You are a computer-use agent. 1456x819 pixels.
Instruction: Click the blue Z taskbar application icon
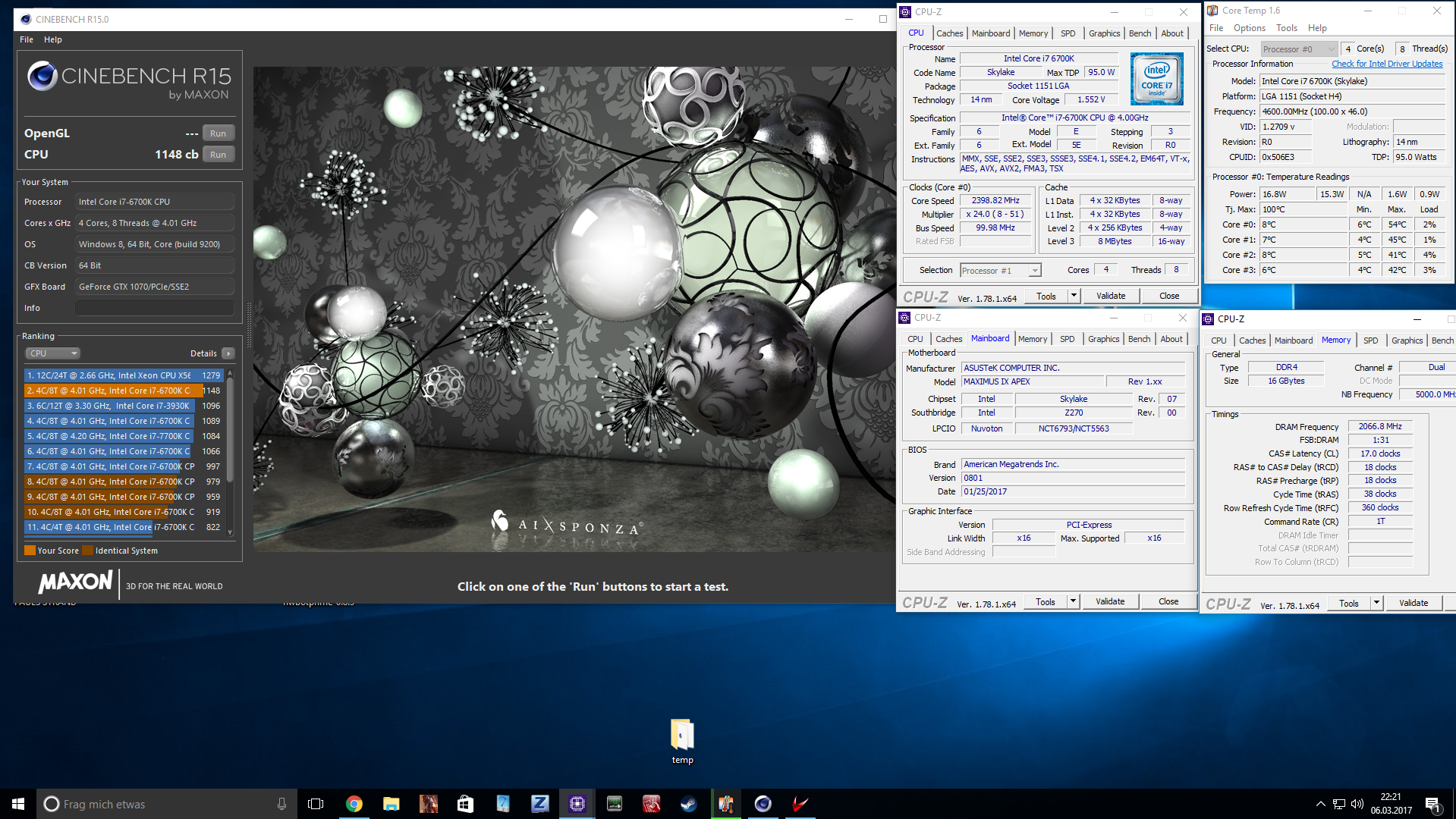click(539, 804)
